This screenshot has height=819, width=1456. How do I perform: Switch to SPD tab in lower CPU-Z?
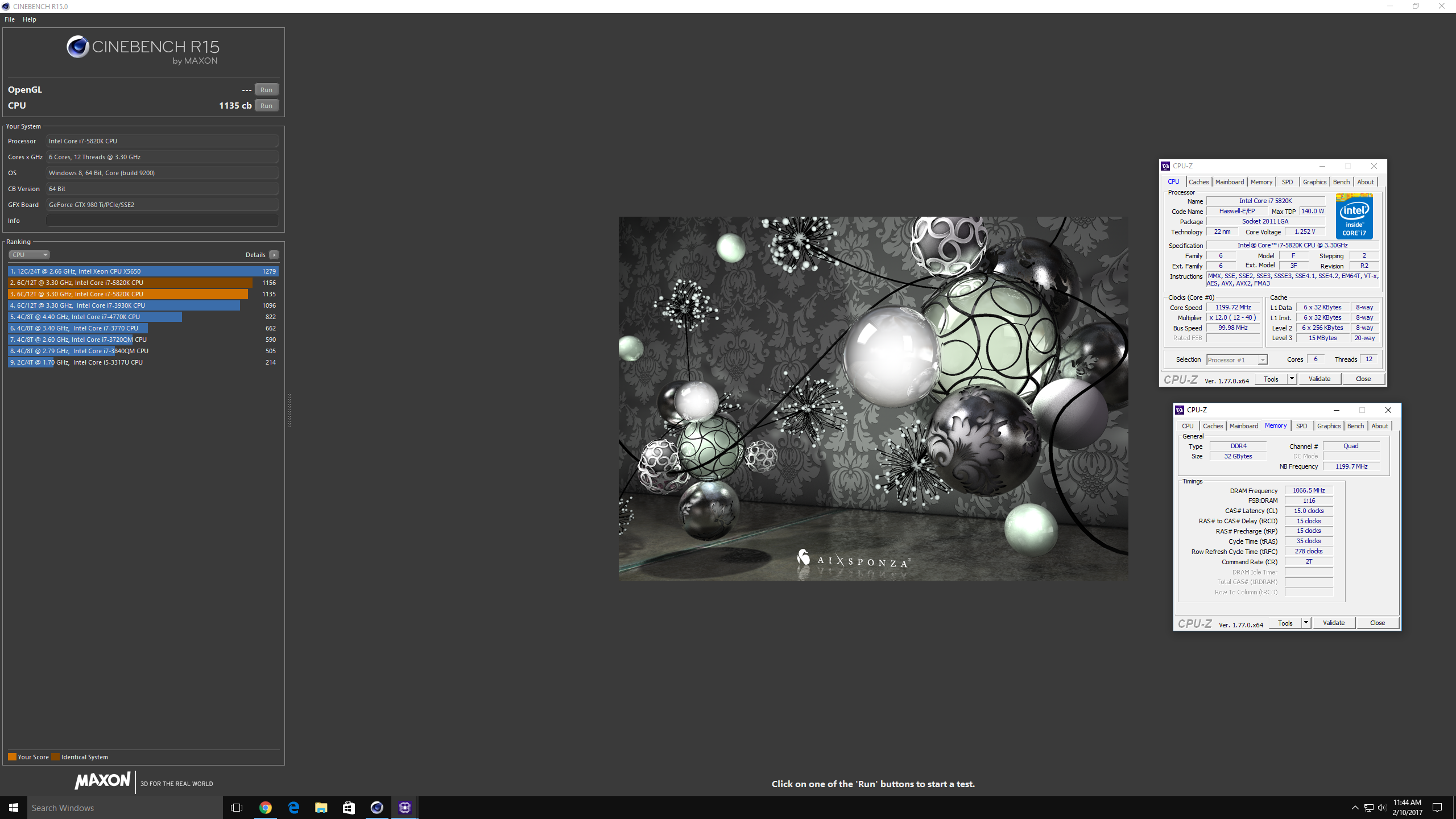(1301, 426)
